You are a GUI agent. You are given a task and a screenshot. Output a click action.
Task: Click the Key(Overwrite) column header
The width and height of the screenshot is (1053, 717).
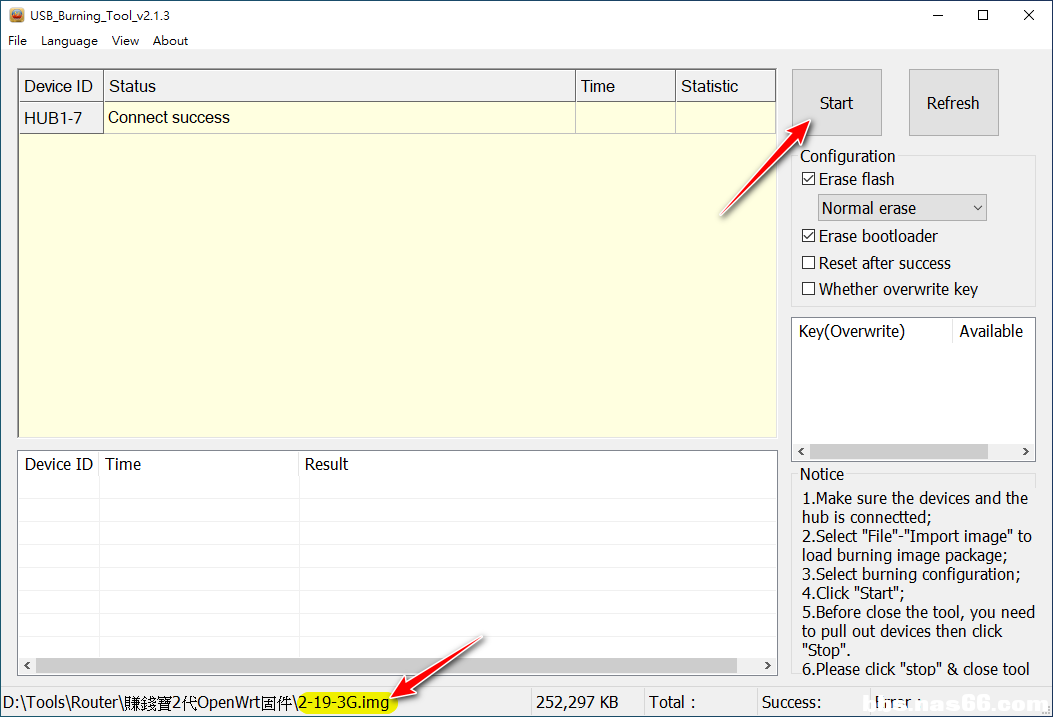pyautogui.click(x=870, y=332)
